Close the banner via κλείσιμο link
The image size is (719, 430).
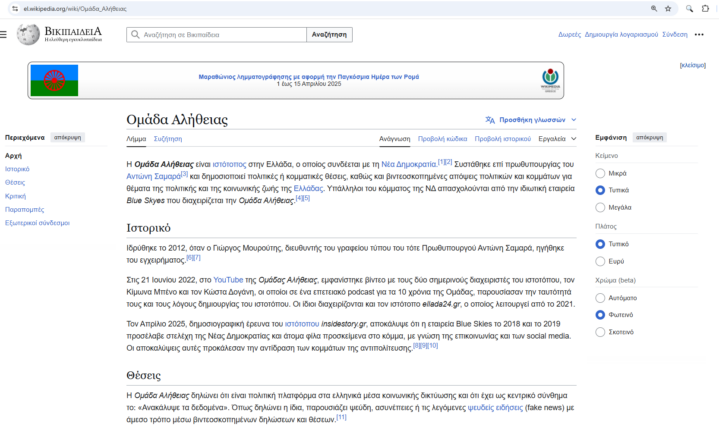point(692,66)
